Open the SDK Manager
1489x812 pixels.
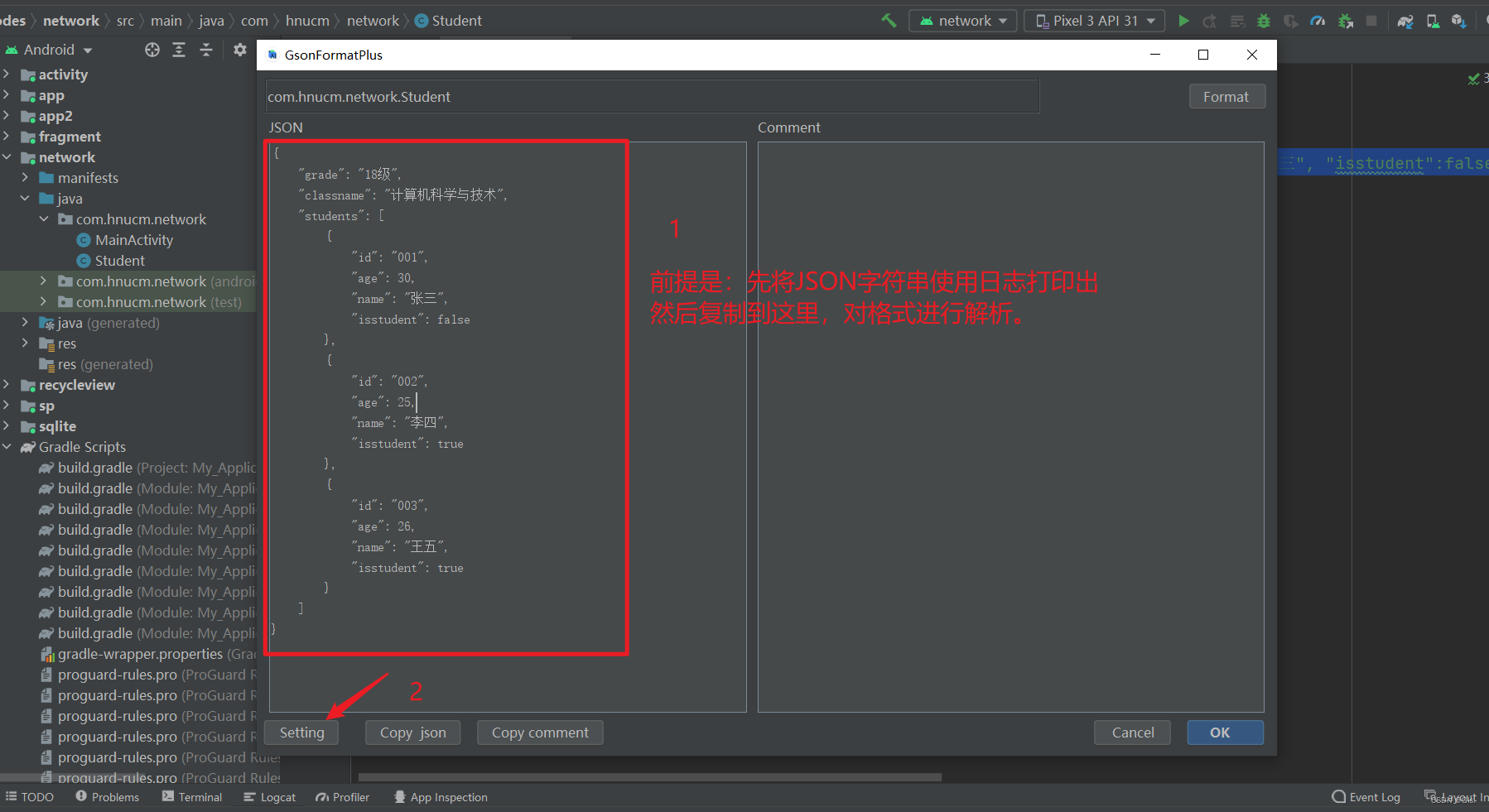(x=1458, y=21)
